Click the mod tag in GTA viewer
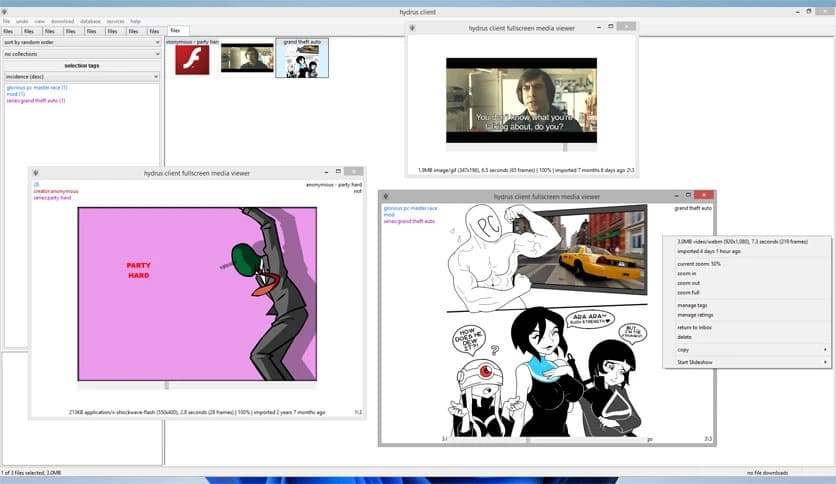Screen dimensions: 836x484 [x=389, y=215]
